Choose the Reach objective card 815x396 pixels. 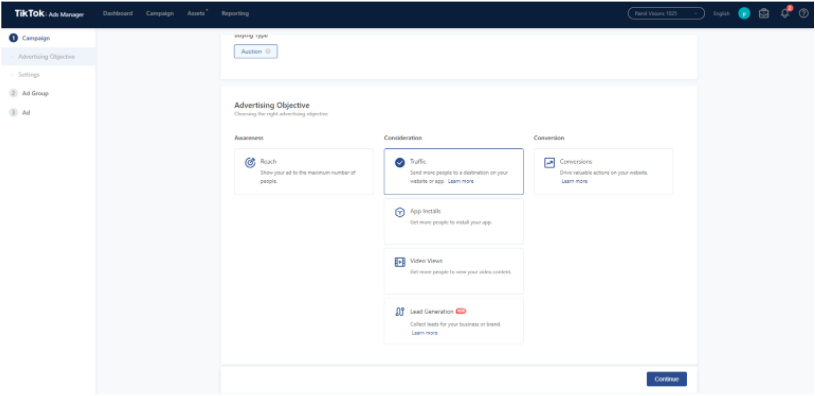pyautogui.click(x=304, y=171)
